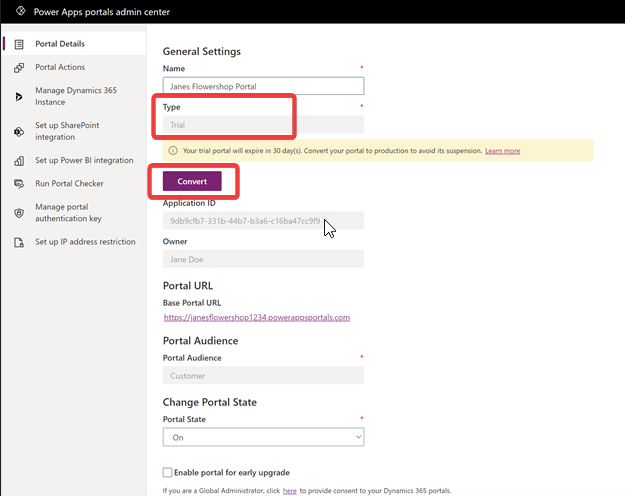Click the Power Apps portals admin center title
This screenshot has height=496, width=625.
pyautogui.click(x=102, y=12)
